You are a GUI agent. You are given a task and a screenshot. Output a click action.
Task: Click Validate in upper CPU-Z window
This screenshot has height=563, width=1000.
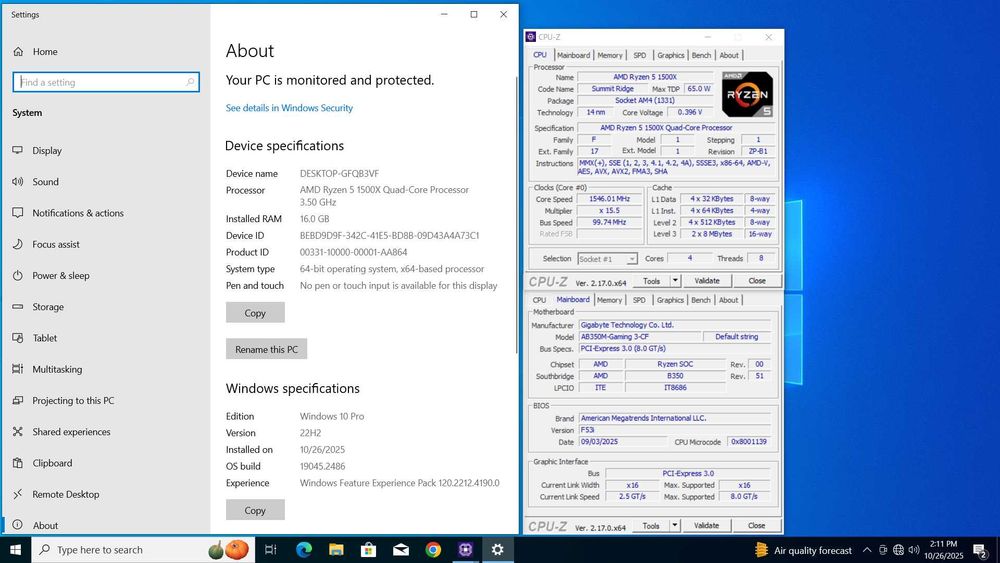pos(707,281)
